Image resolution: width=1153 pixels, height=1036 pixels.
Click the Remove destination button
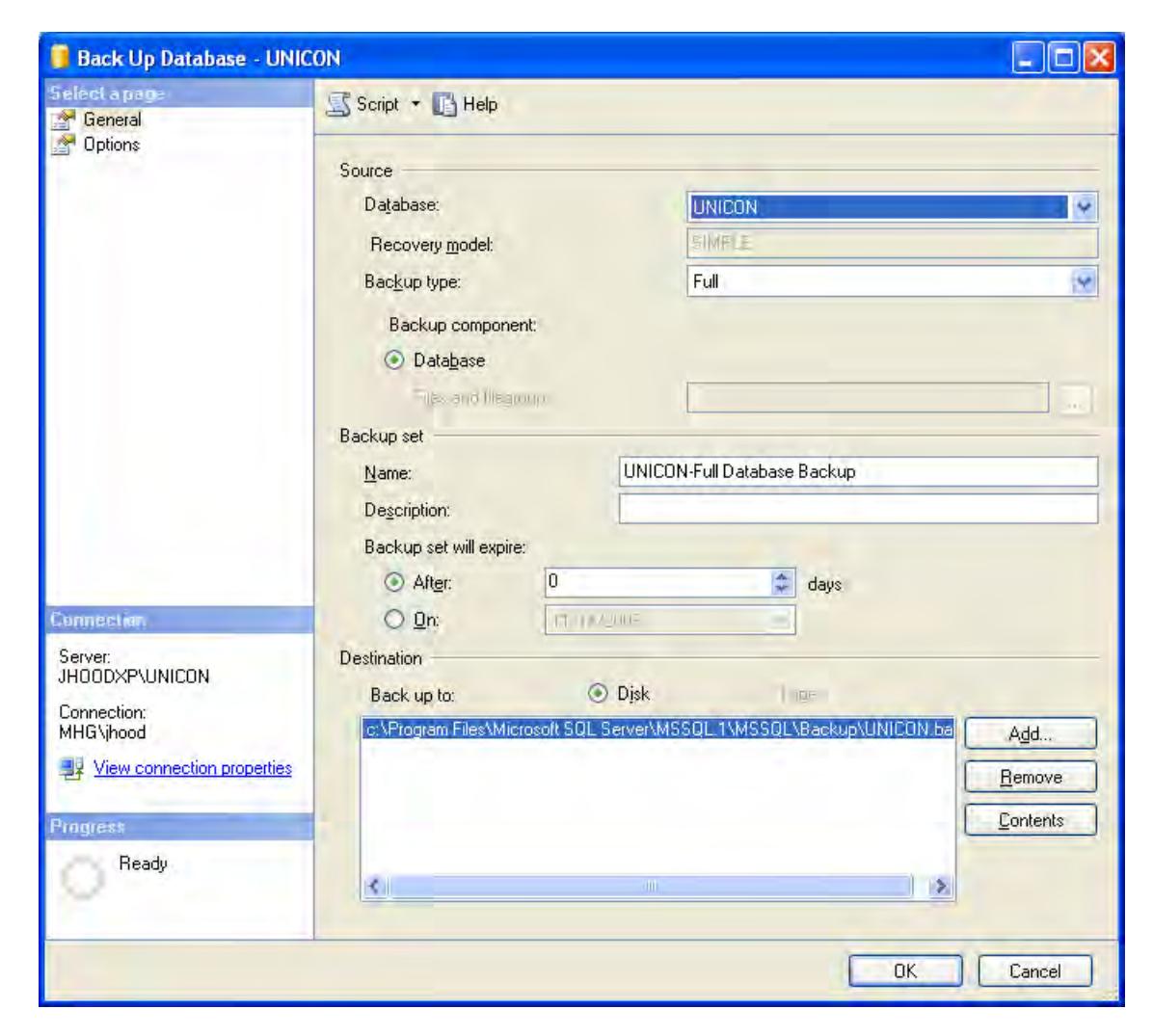[x=1031, y=777]
